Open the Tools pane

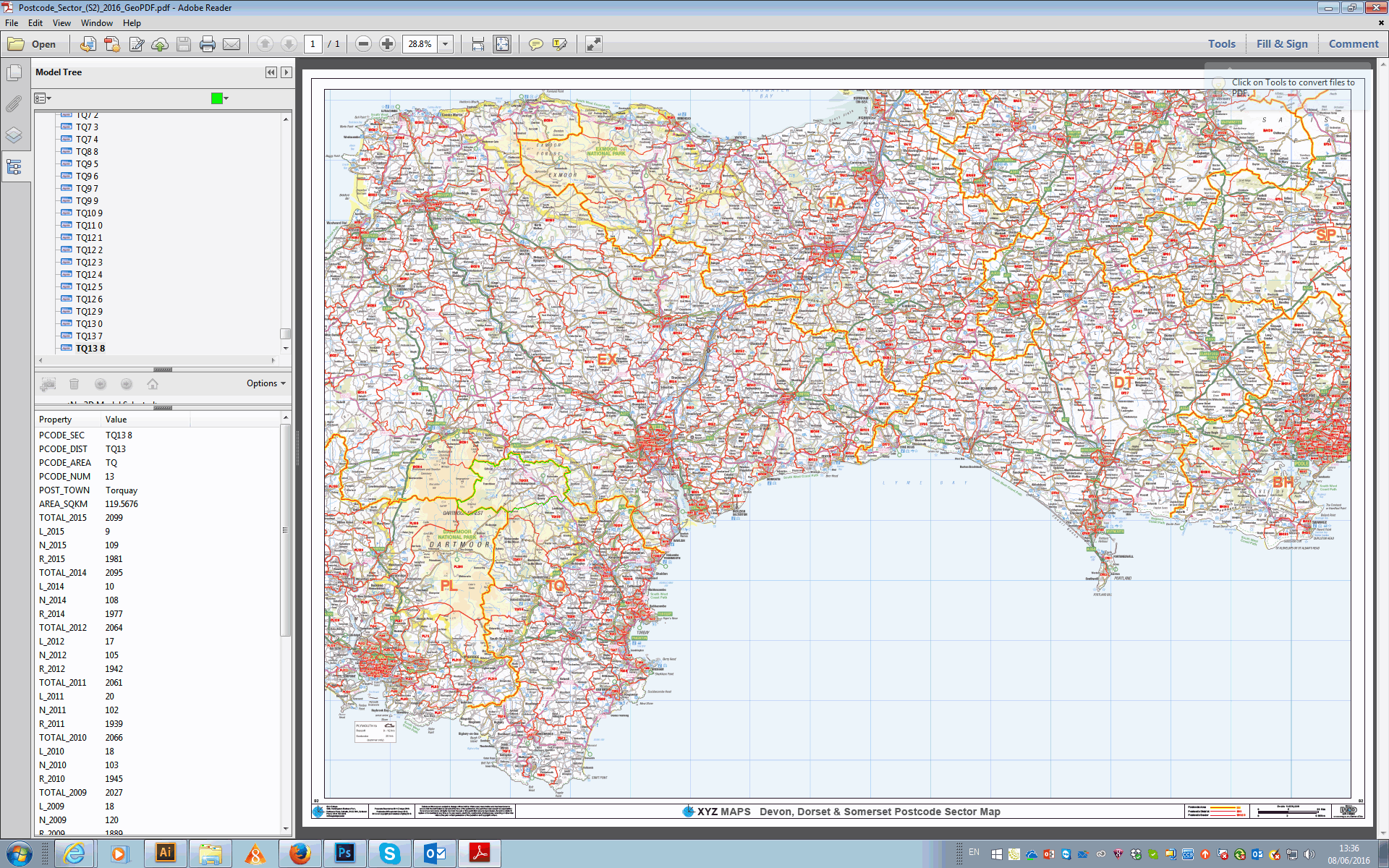[1222, 44]
